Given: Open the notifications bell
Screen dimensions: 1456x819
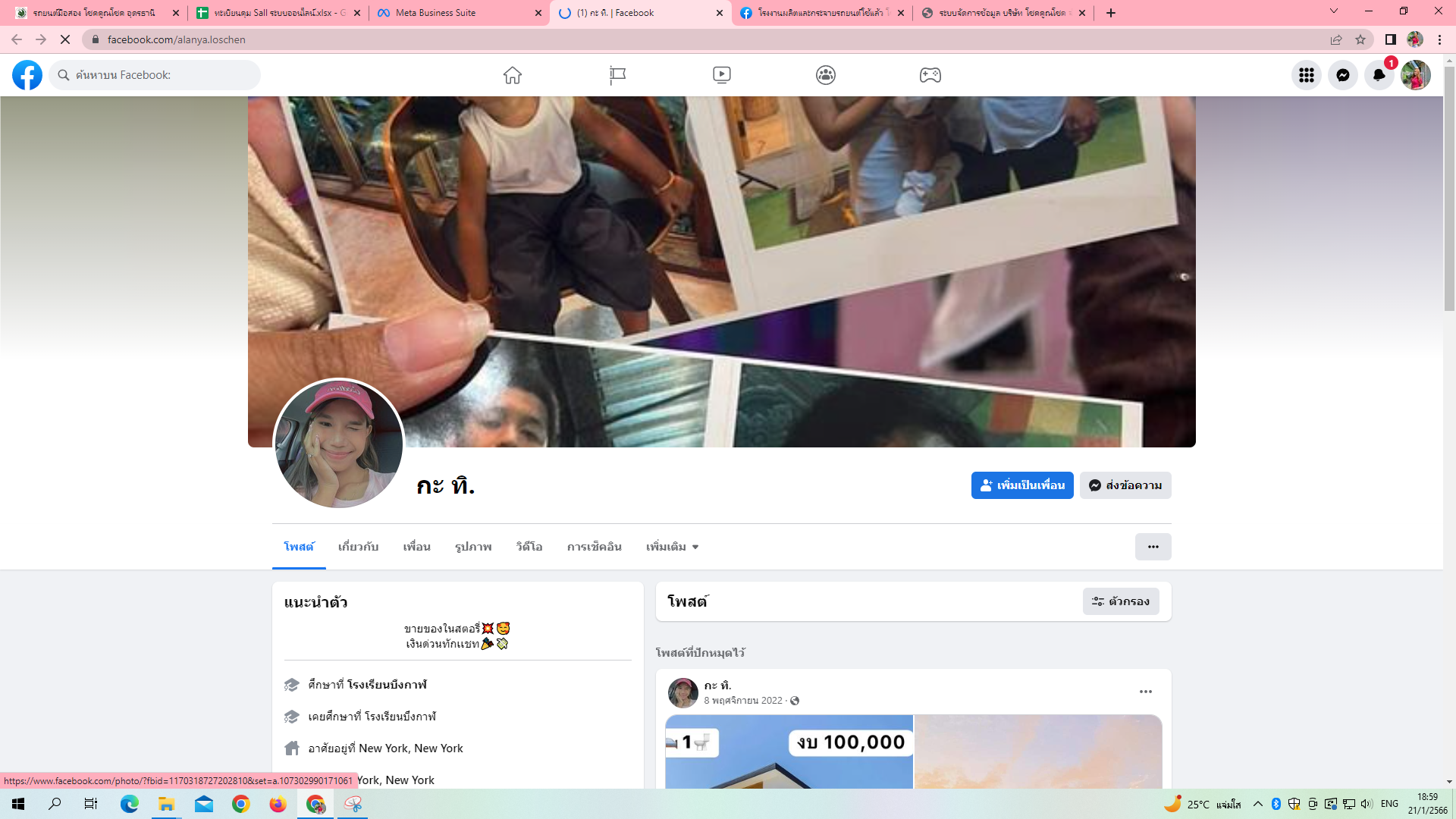Looking at the screenshot, I should tap(1379, 75).
